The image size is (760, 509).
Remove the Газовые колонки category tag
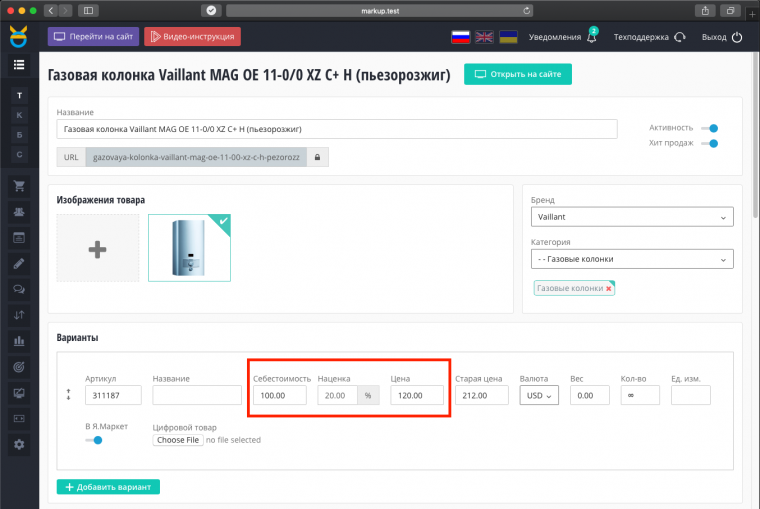(609, 288)
